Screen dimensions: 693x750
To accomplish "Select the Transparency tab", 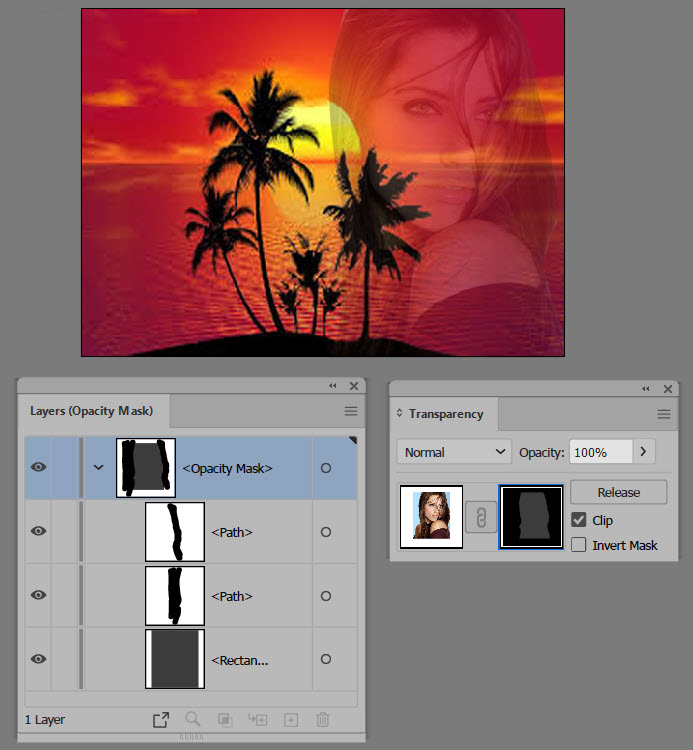I will tap(446, 414).
